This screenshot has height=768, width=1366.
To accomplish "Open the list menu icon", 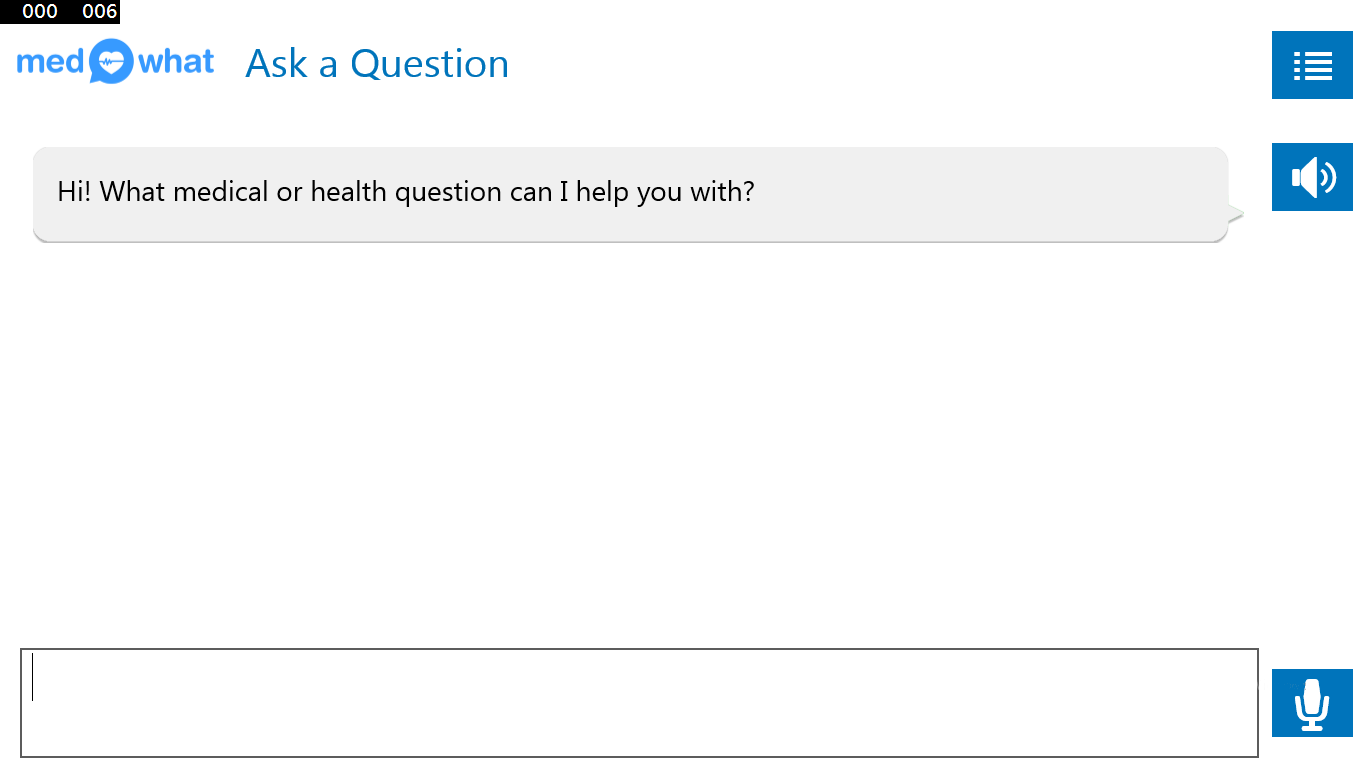I will coord(1312,65).
